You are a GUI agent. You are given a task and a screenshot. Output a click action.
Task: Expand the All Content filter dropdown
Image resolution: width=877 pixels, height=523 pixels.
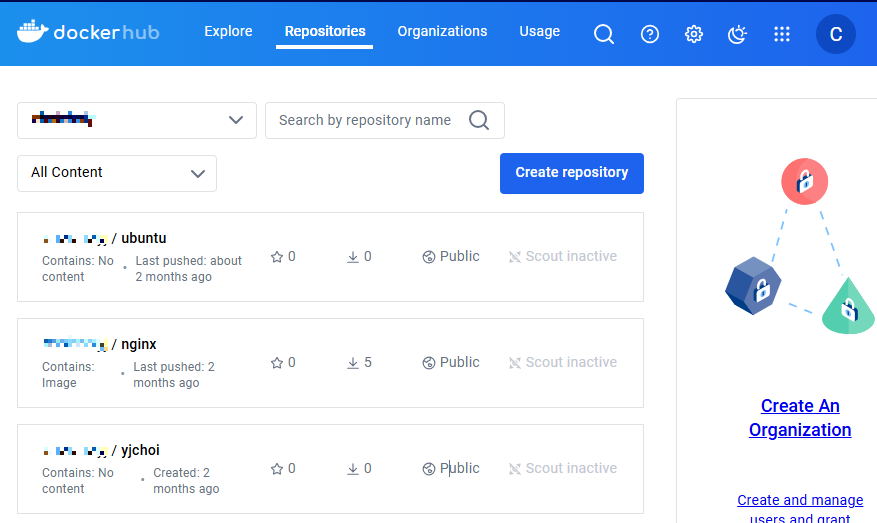tap(117, 173)
